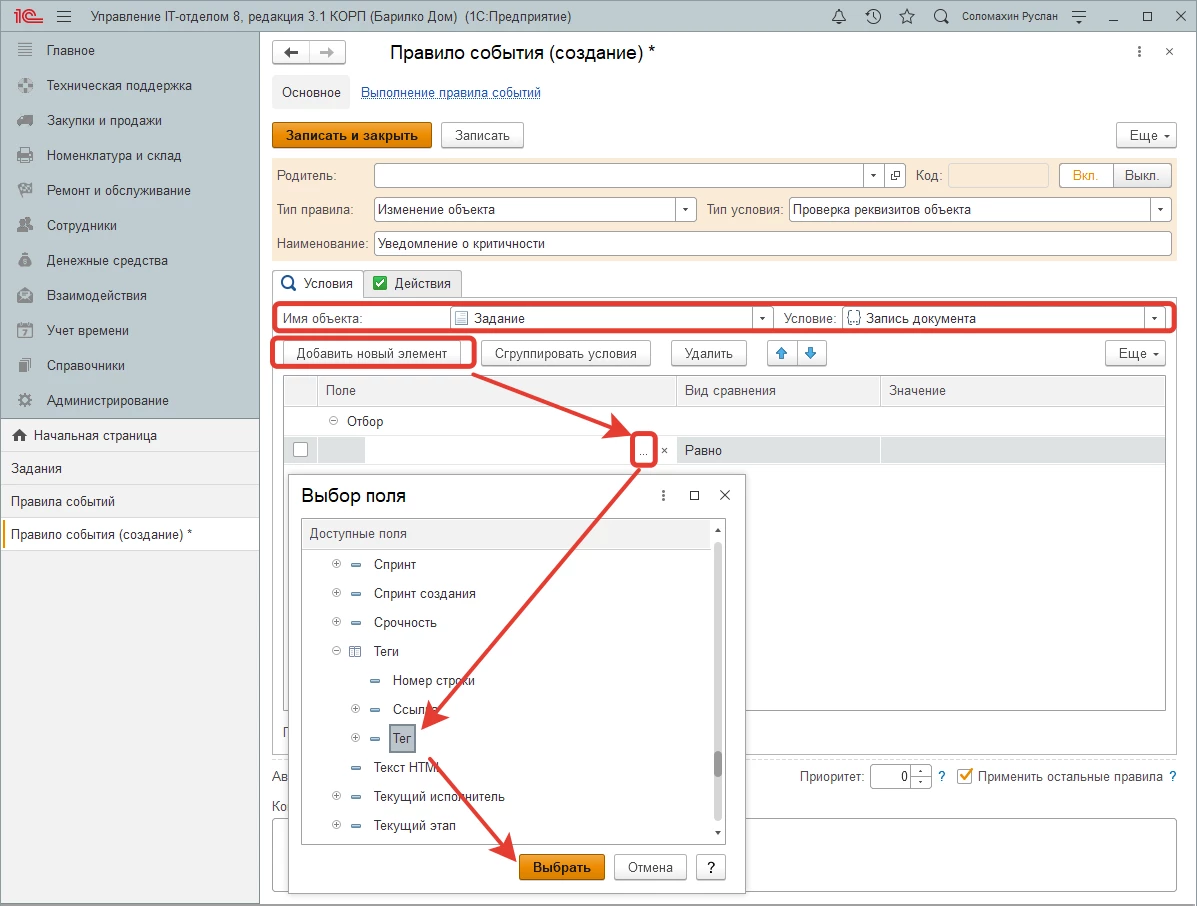Click Записать и закрыть button
The image size is (1197, 906).
coord(352,135)
